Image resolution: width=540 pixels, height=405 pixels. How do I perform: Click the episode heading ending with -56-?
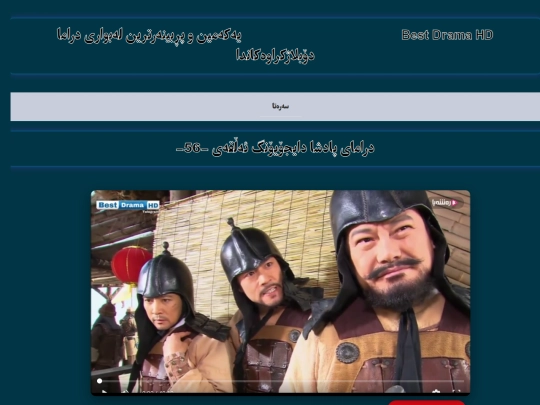coord(275,148)
